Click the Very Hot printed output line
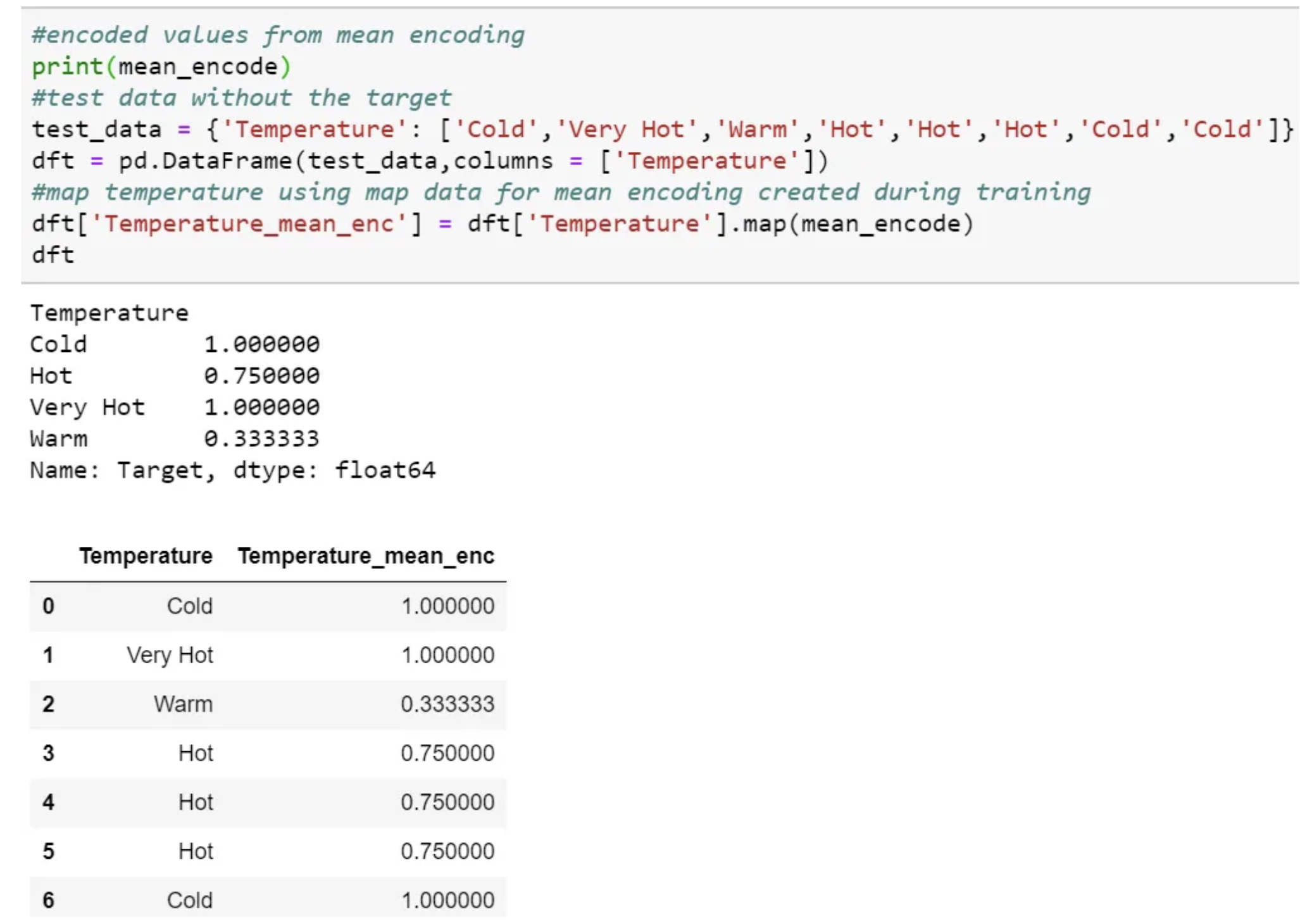Screen dimensions: 1300x924 click(174, 407)
